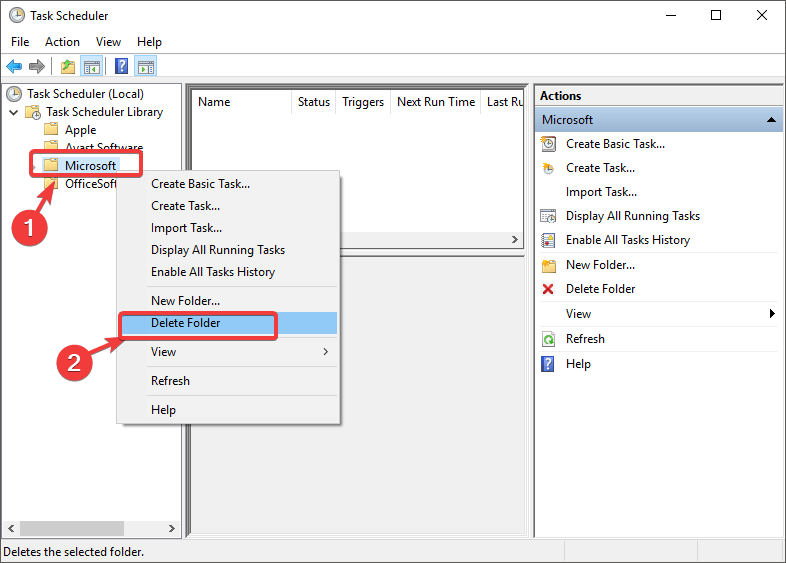Click Refresh text in Actions pane
This screenshot has height=563, width=786.
point(585,339)
